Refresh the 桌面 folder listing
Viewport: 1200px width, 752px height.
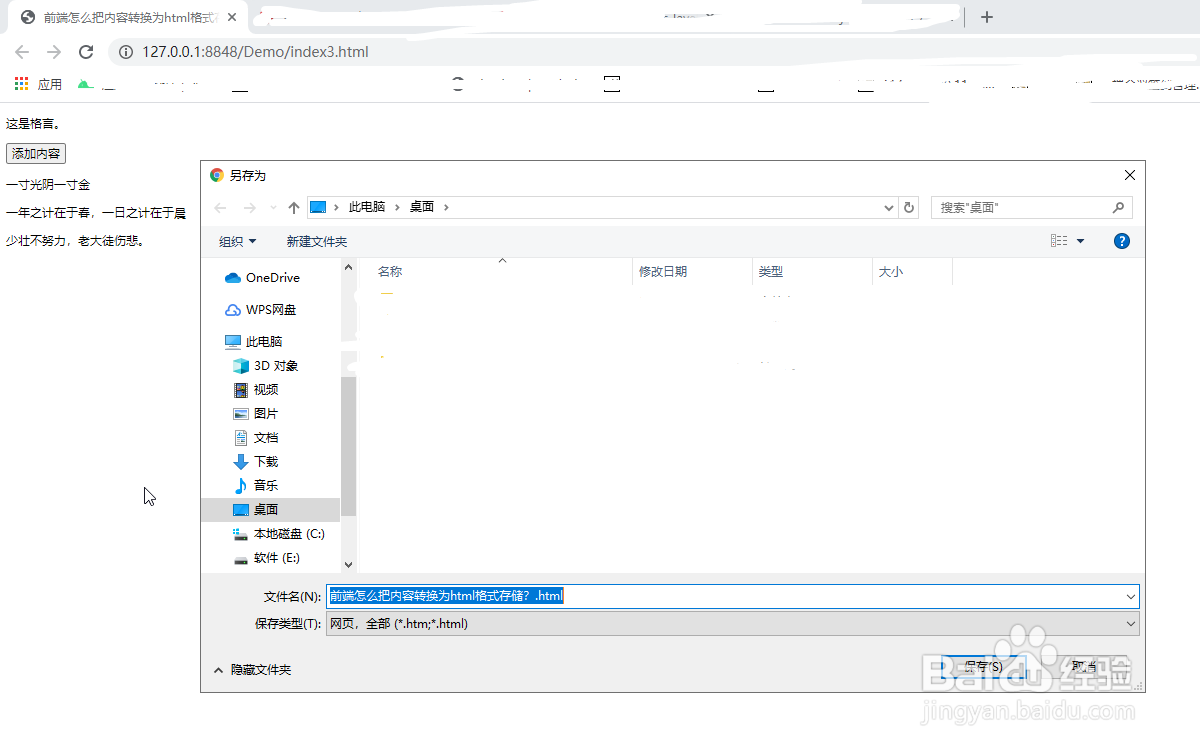(x=908, y=207)
